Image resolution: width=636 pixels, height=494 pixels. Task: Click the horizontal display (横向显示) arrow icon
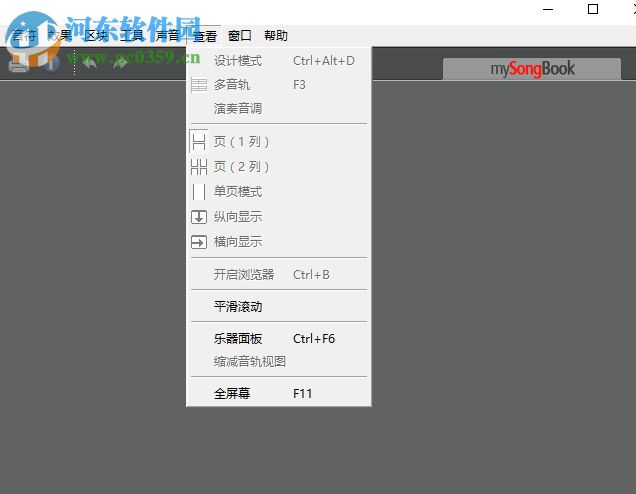click(199, 242)
